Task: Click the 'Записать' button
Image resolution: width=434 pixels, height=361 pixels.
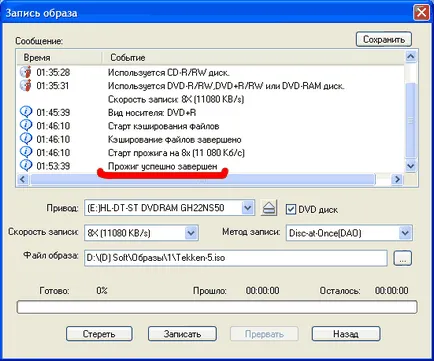Action: (182, 334)
